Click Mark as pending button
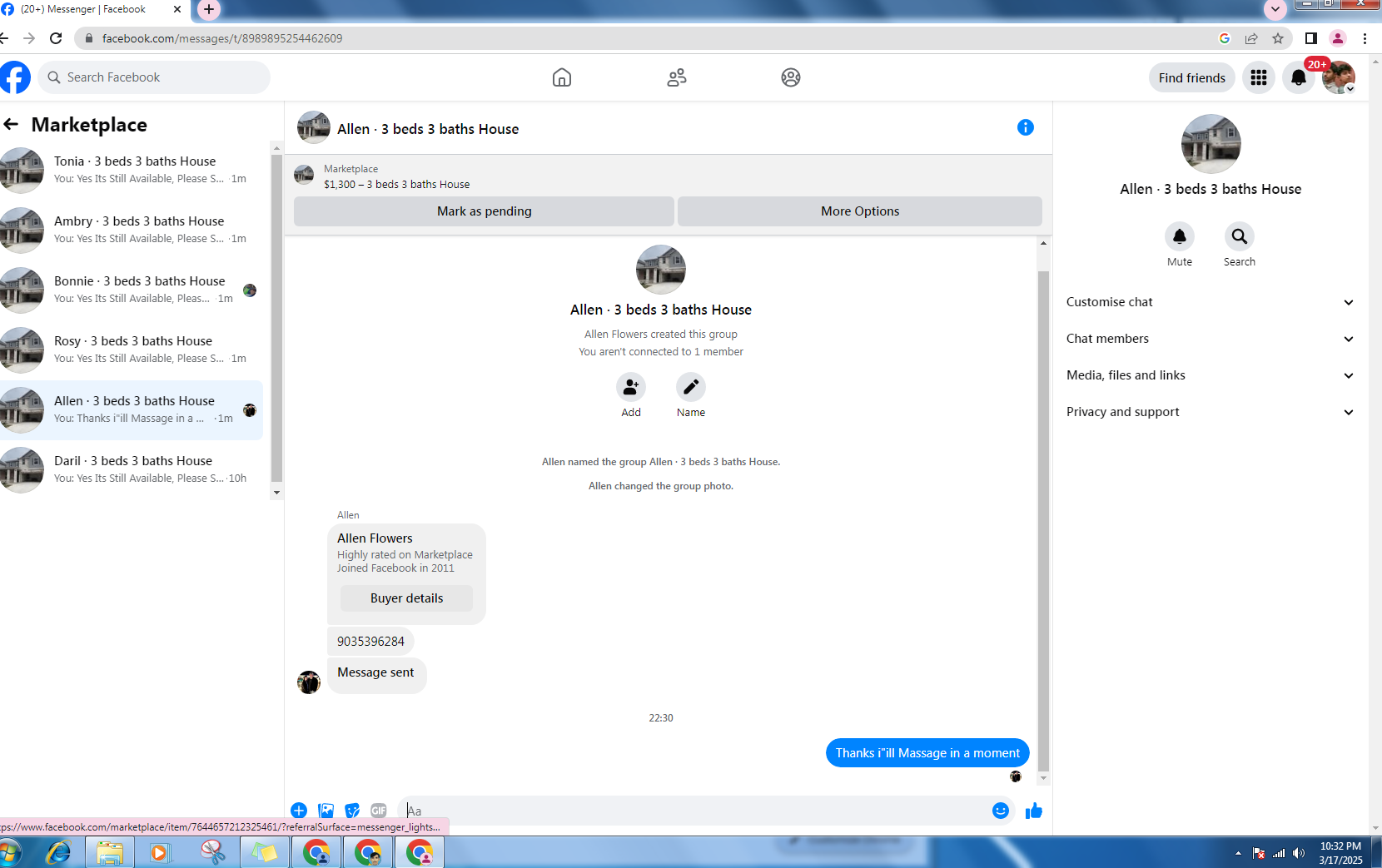The image size is (1382, 868). (x=484, y=211)
